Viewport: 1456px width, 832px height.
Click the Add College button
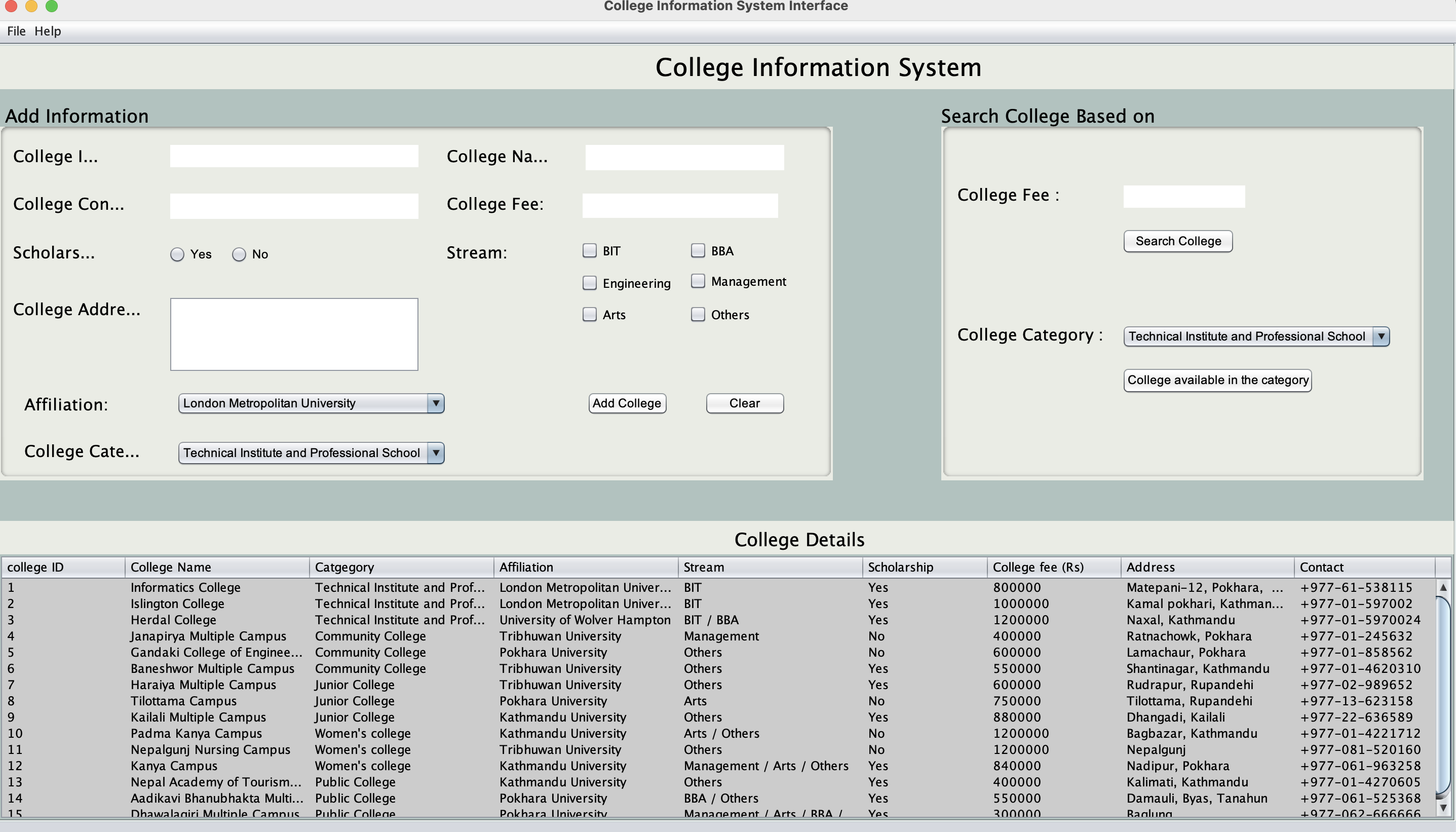(x=627, y=403)
